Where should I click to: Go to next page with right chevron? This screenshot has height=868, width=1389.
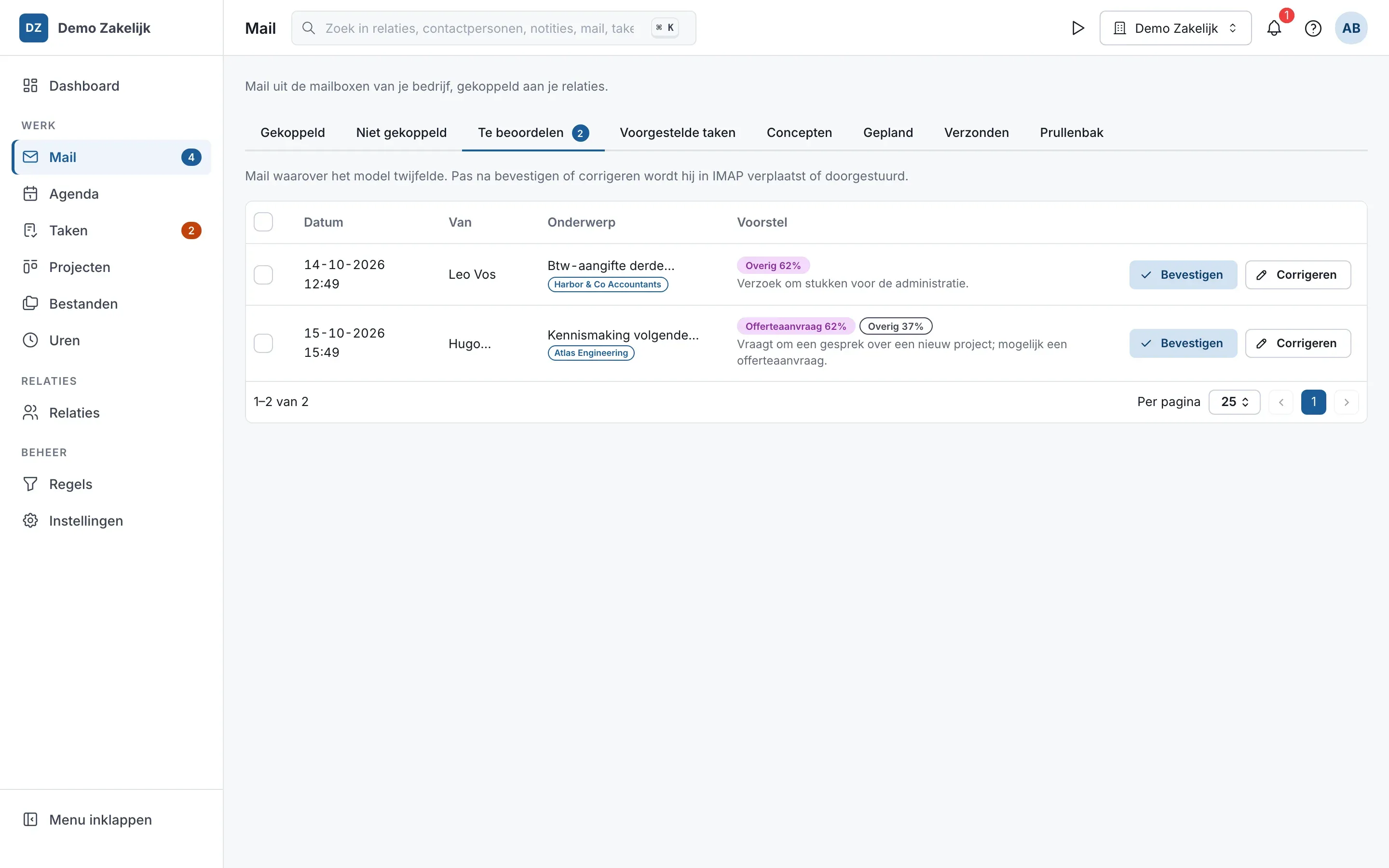pos(1347,402)
